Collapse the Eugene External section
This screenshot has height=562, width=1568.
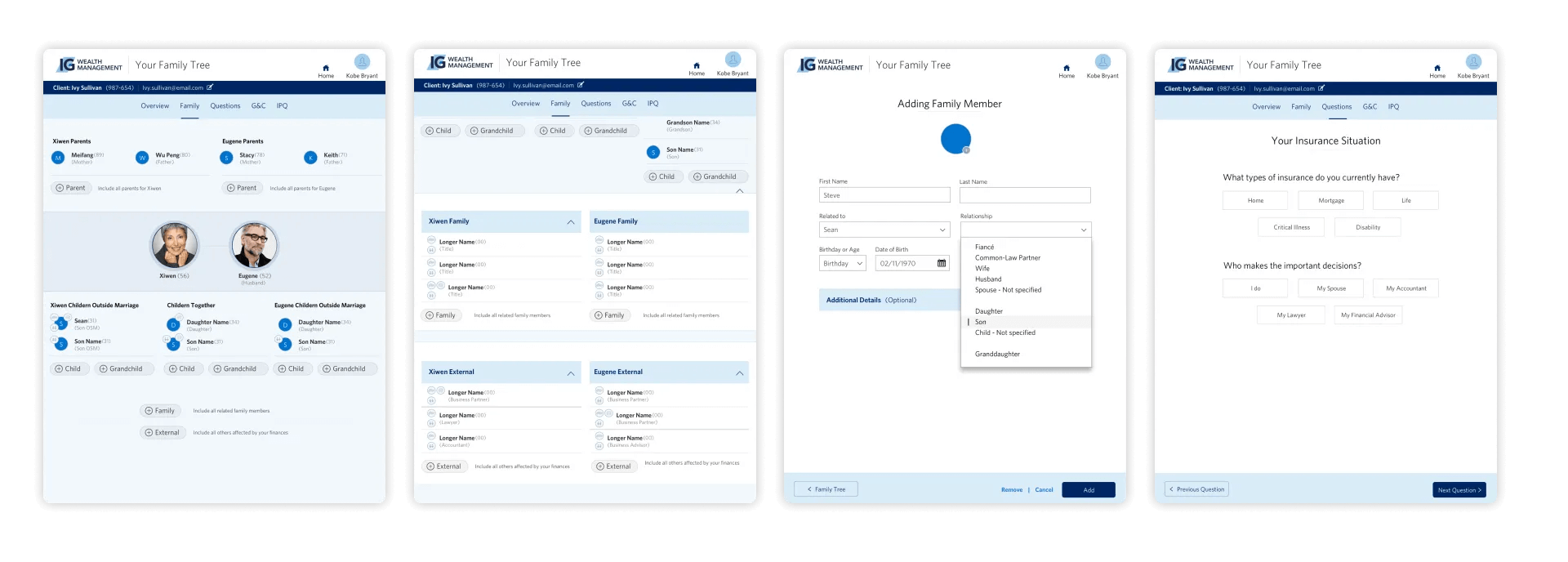point(740,373)
